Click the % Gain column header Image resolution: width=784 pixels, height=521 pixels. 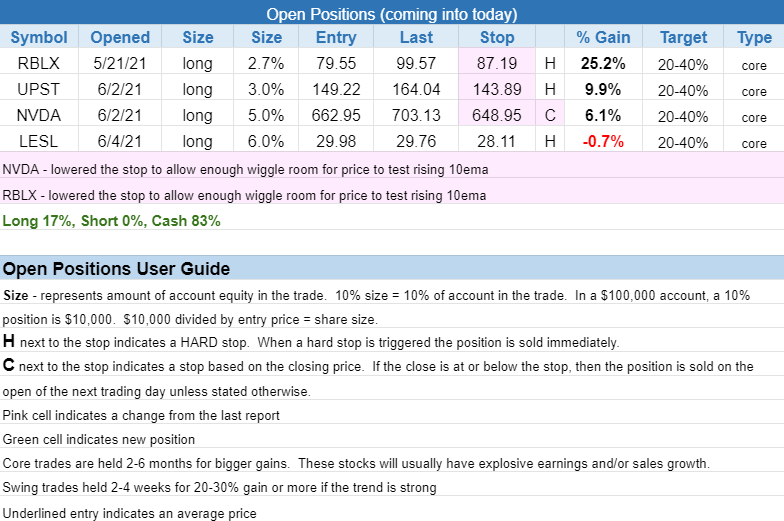click(x=603, y=38)
